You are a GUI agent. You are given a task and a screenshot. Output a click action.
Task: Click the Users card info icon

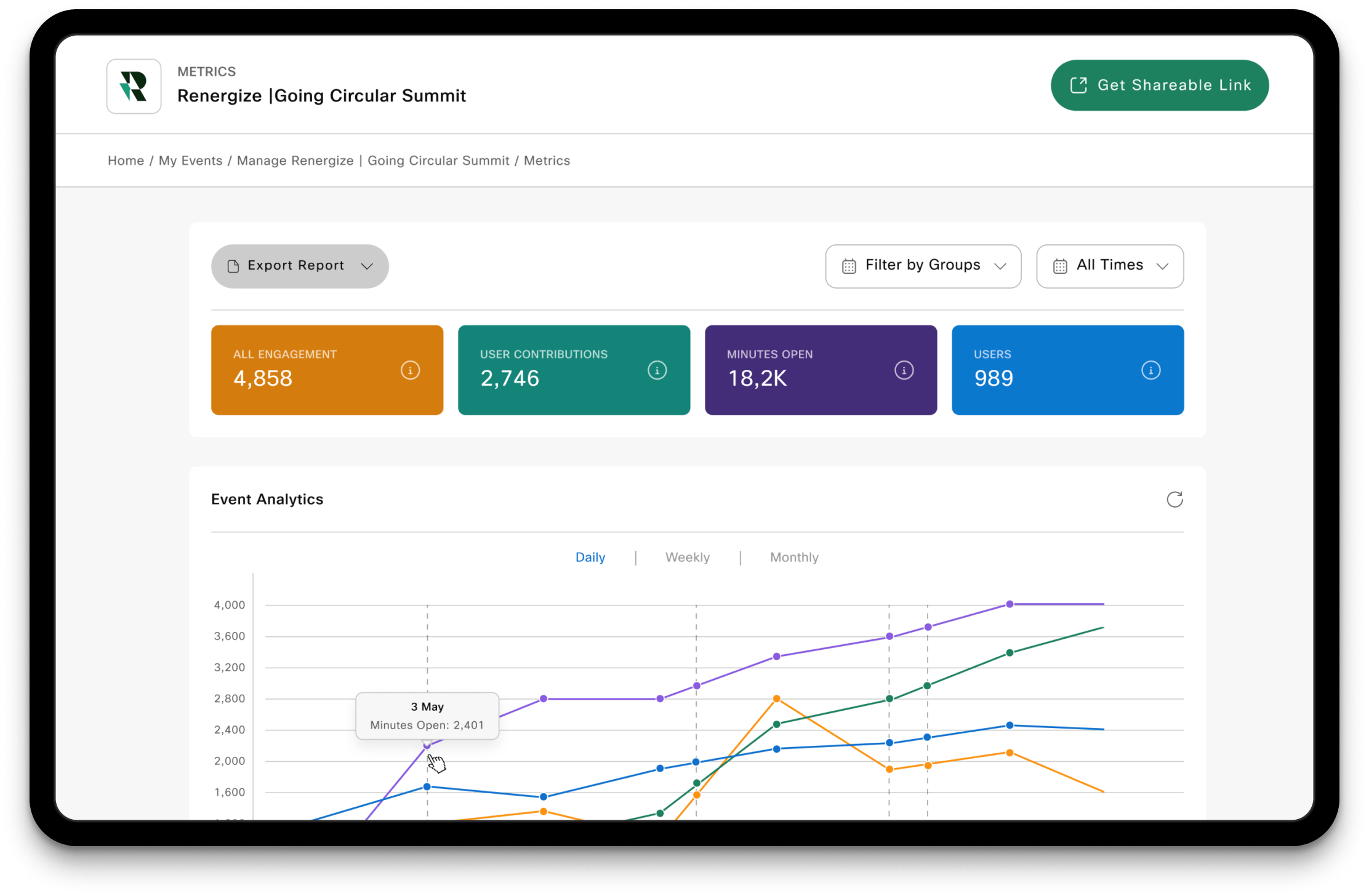pos(1150,370)
